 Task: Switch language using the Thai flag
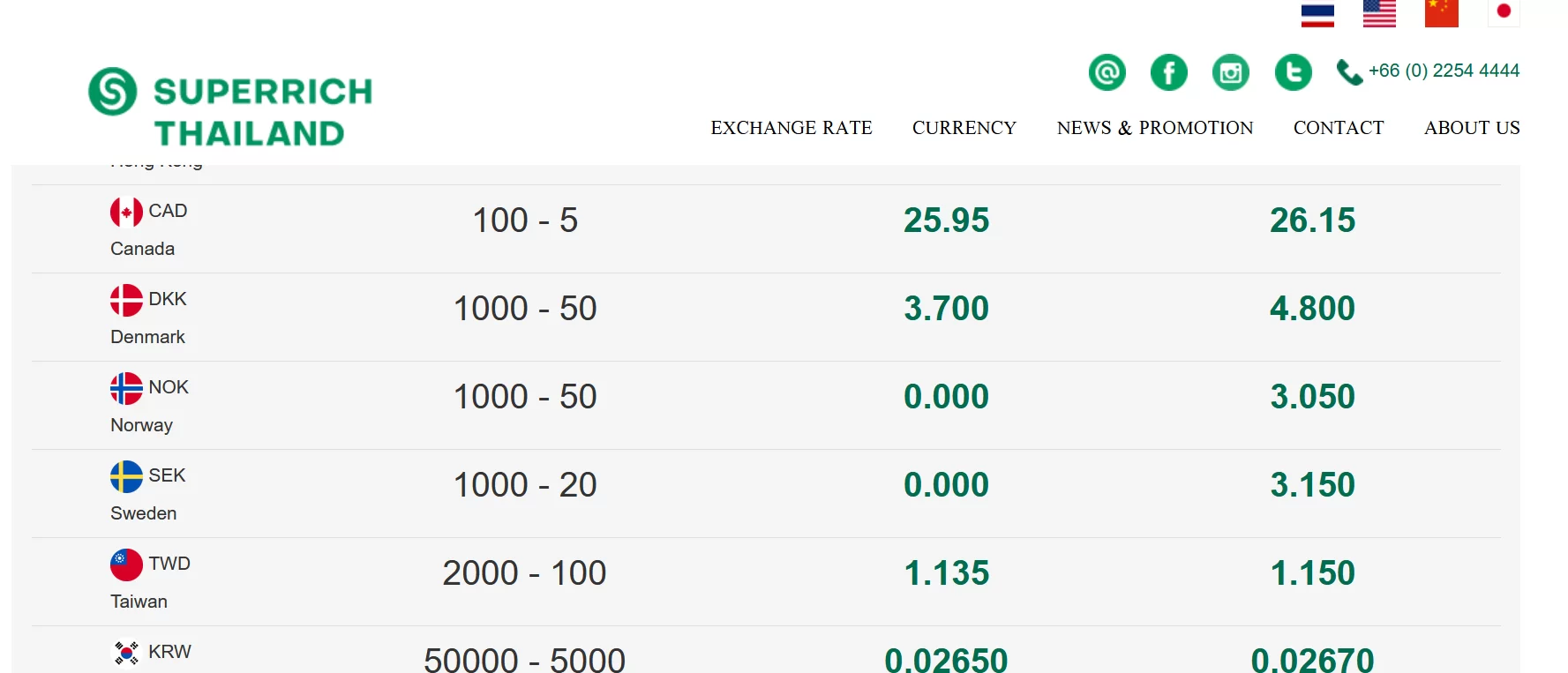tap(1317, 15)
